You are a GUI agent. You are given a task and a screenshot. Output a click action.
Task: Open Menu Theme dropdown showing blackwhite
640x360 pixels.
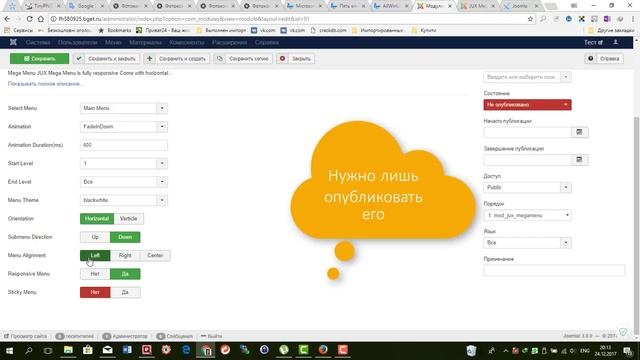click(x=124, y=200)
